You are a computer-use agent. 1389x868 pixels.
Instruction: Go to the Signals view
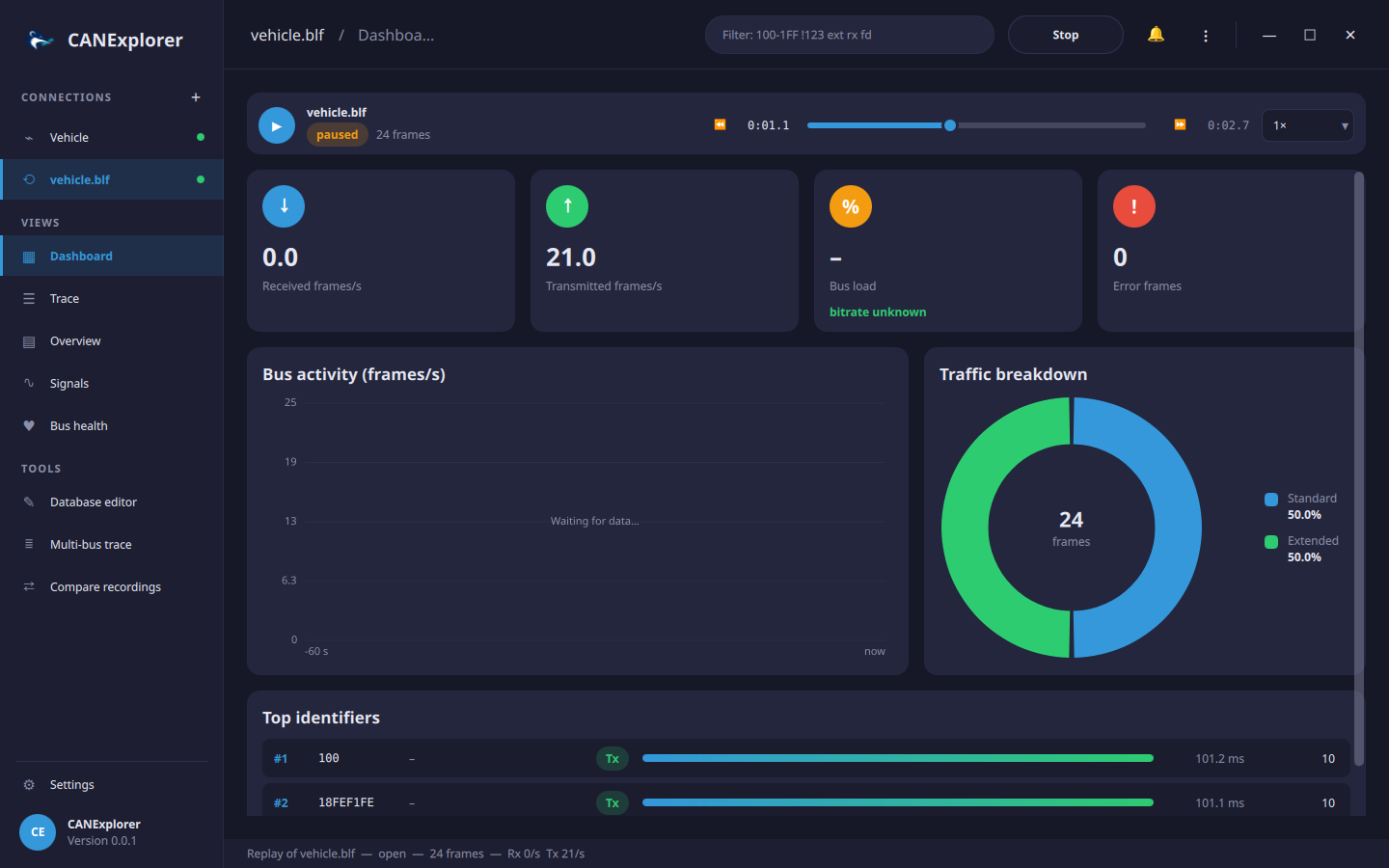112,384
